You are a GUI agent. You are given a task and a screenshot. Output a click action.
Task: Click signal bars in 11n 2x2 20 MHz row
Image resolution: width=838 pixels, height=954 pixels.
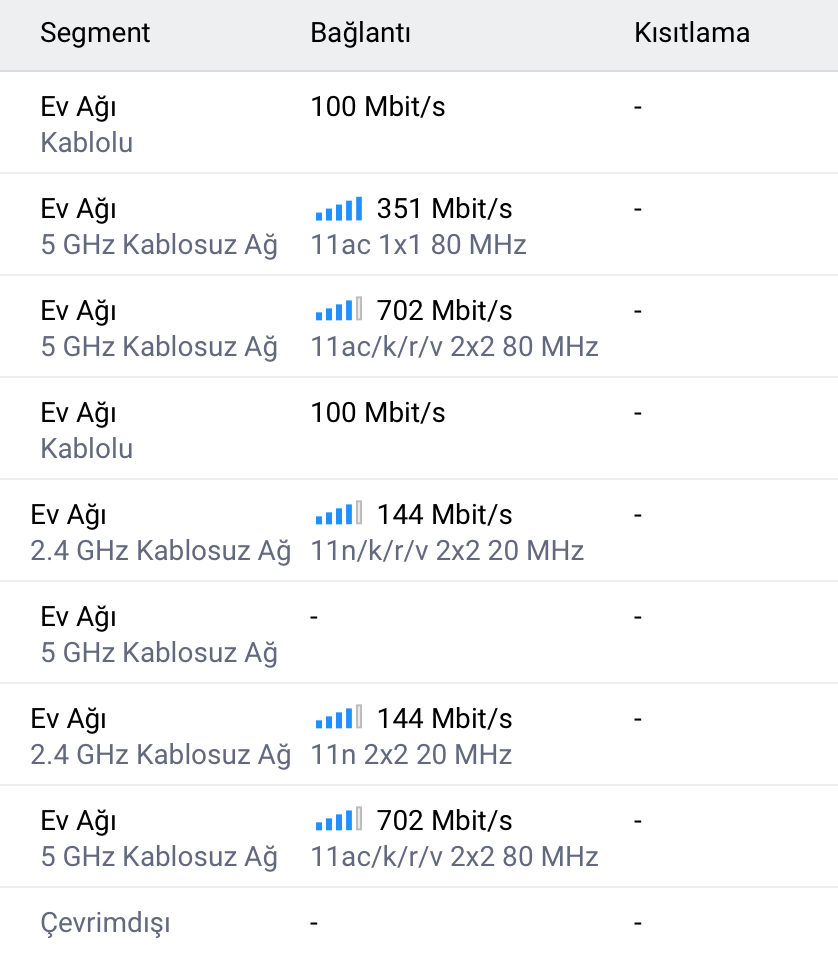339,717
